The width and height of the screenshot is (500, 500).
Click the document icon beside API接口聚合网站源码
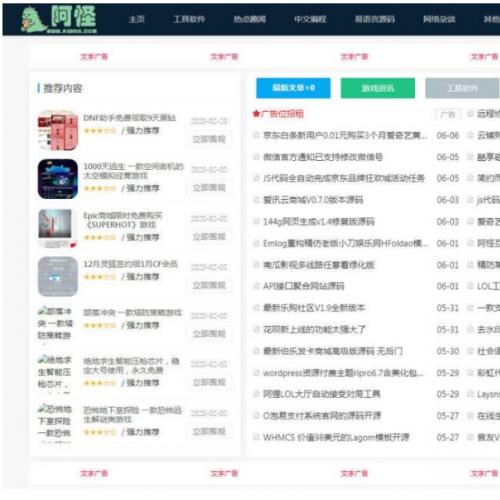pos(256,286)
